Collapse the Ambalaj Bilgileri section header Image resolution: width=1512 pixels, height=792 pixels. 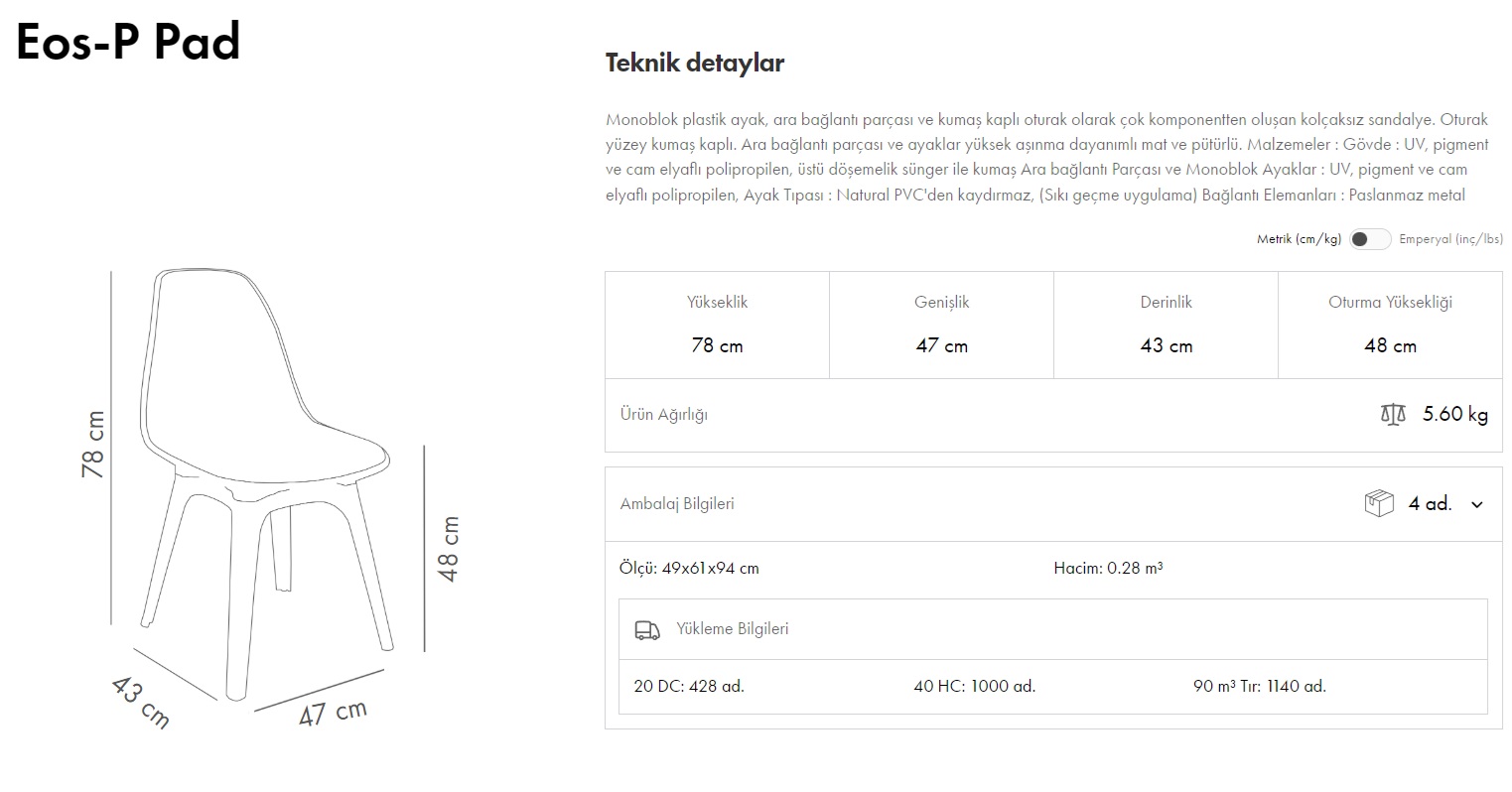tap(677, 504)
